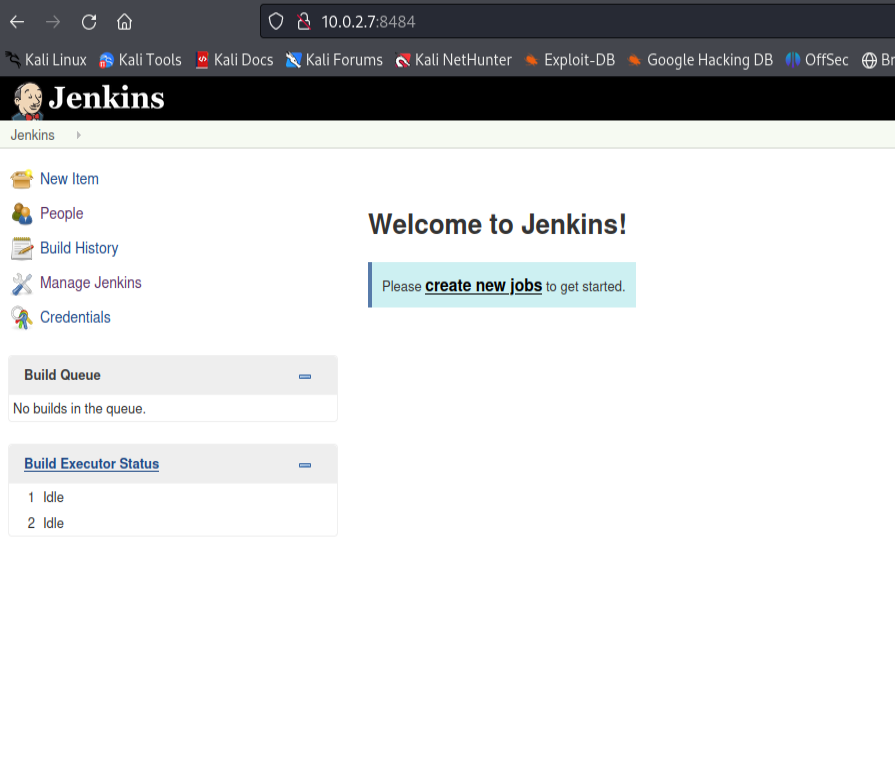Click executor 1 Idle row
895x780 pixels.
click(172, 497)
